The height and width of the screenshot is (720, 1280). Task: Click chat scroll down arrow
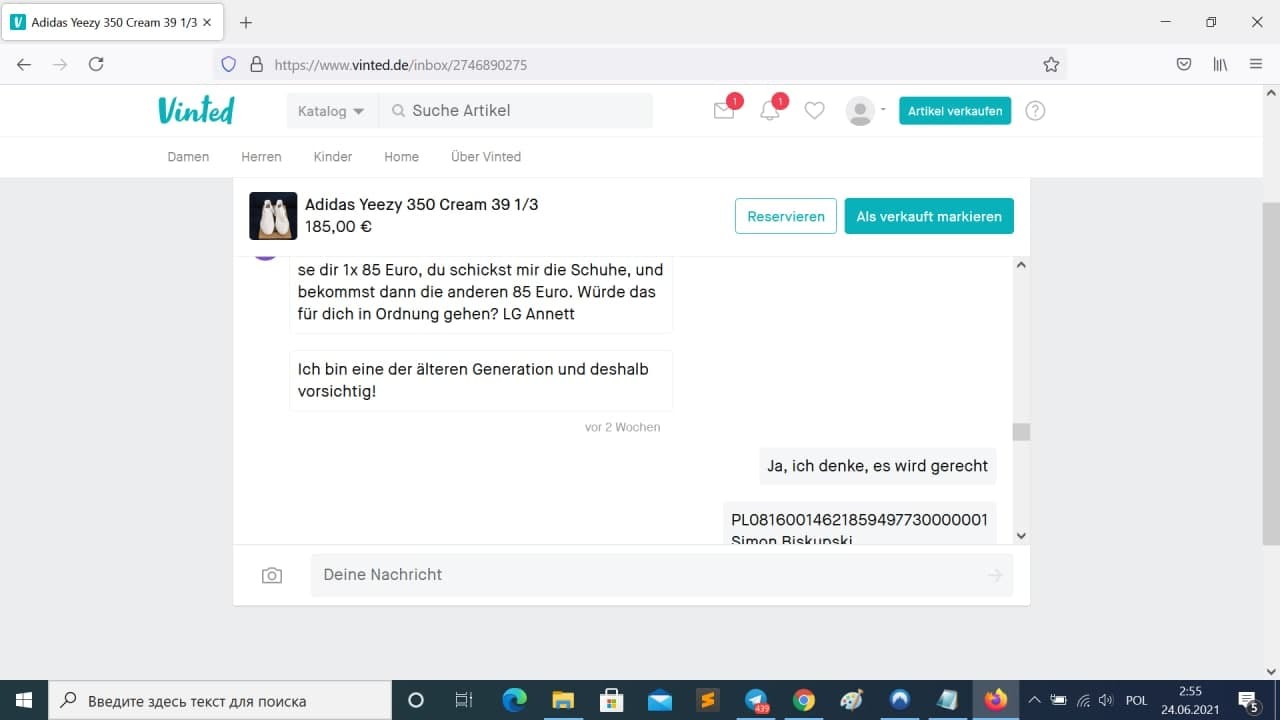[x=1021, y=536]
